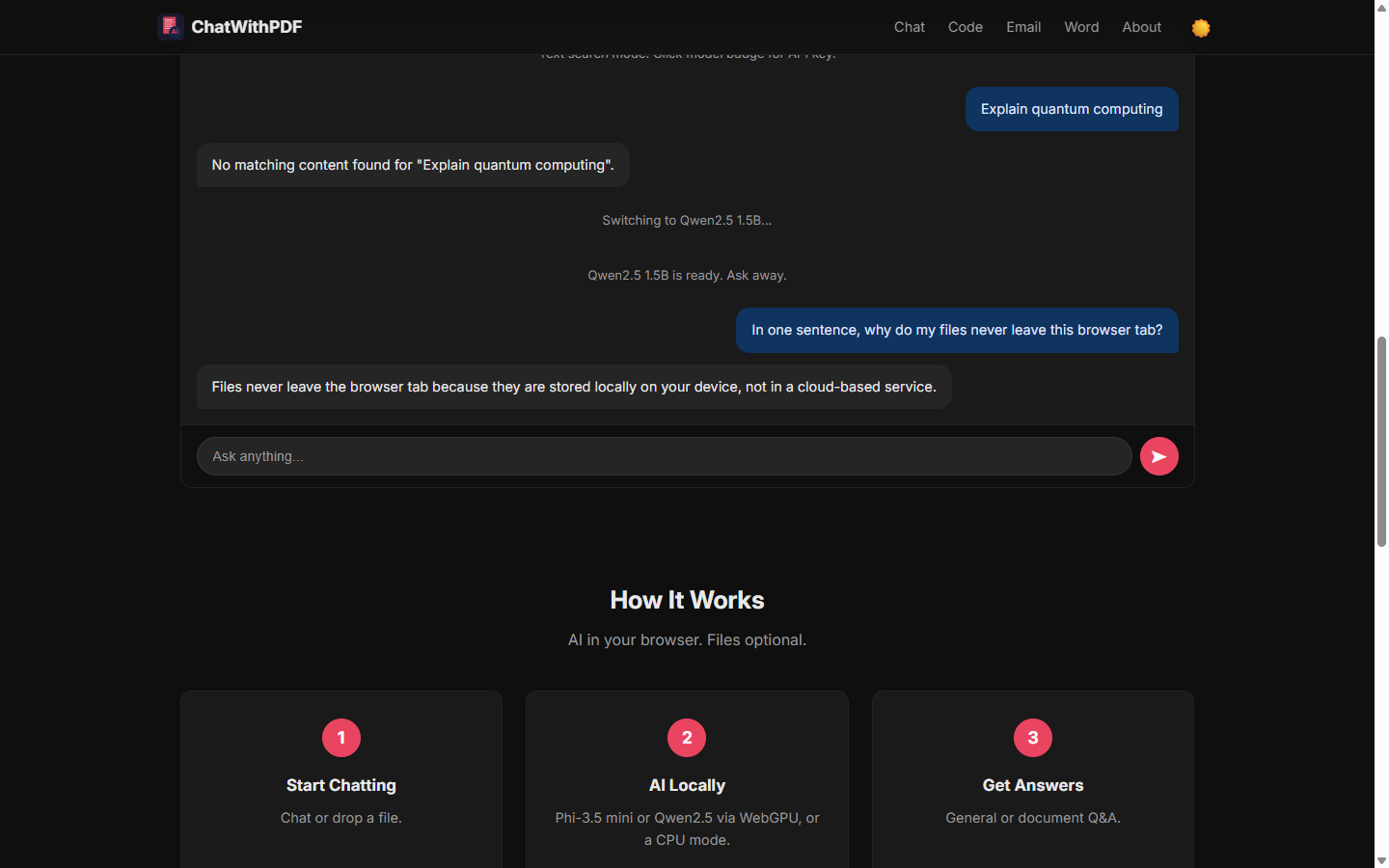Select the "Get Answers" card title
Viewport: 1389px width, 868px height.
(1033, 785)
